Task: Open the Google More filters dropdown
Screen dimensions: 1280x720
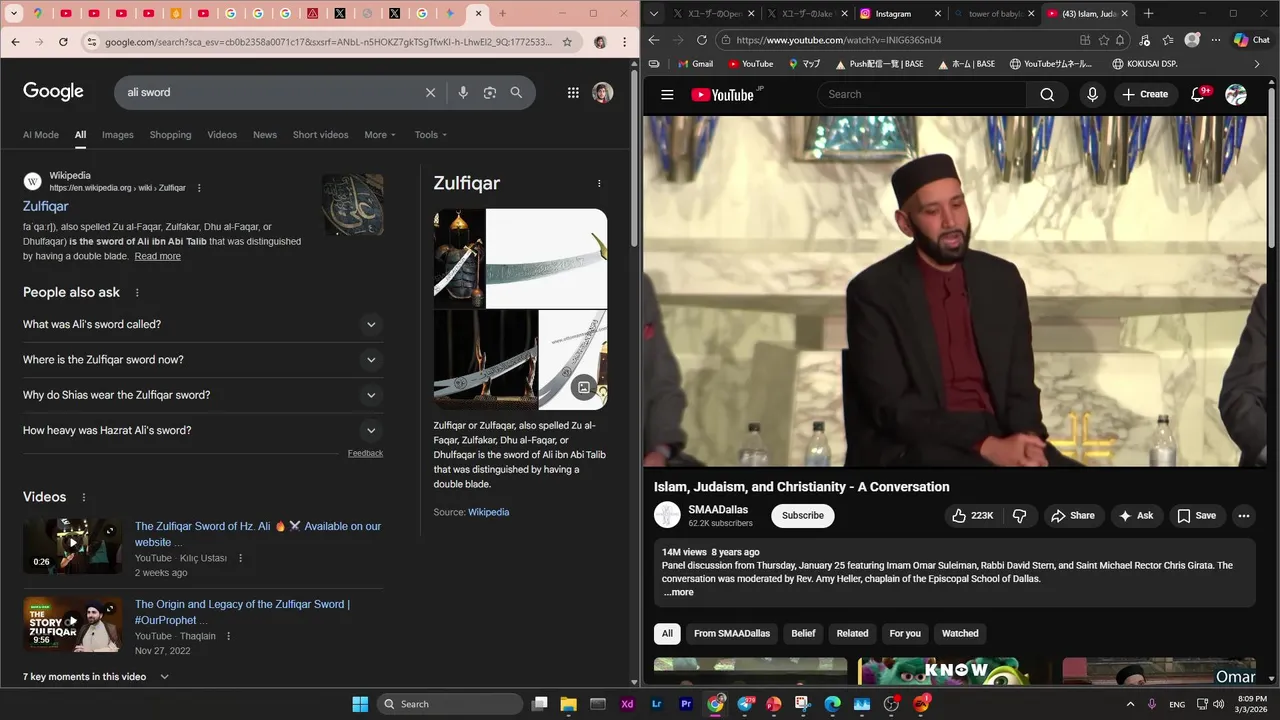Action: pos(380,135)
